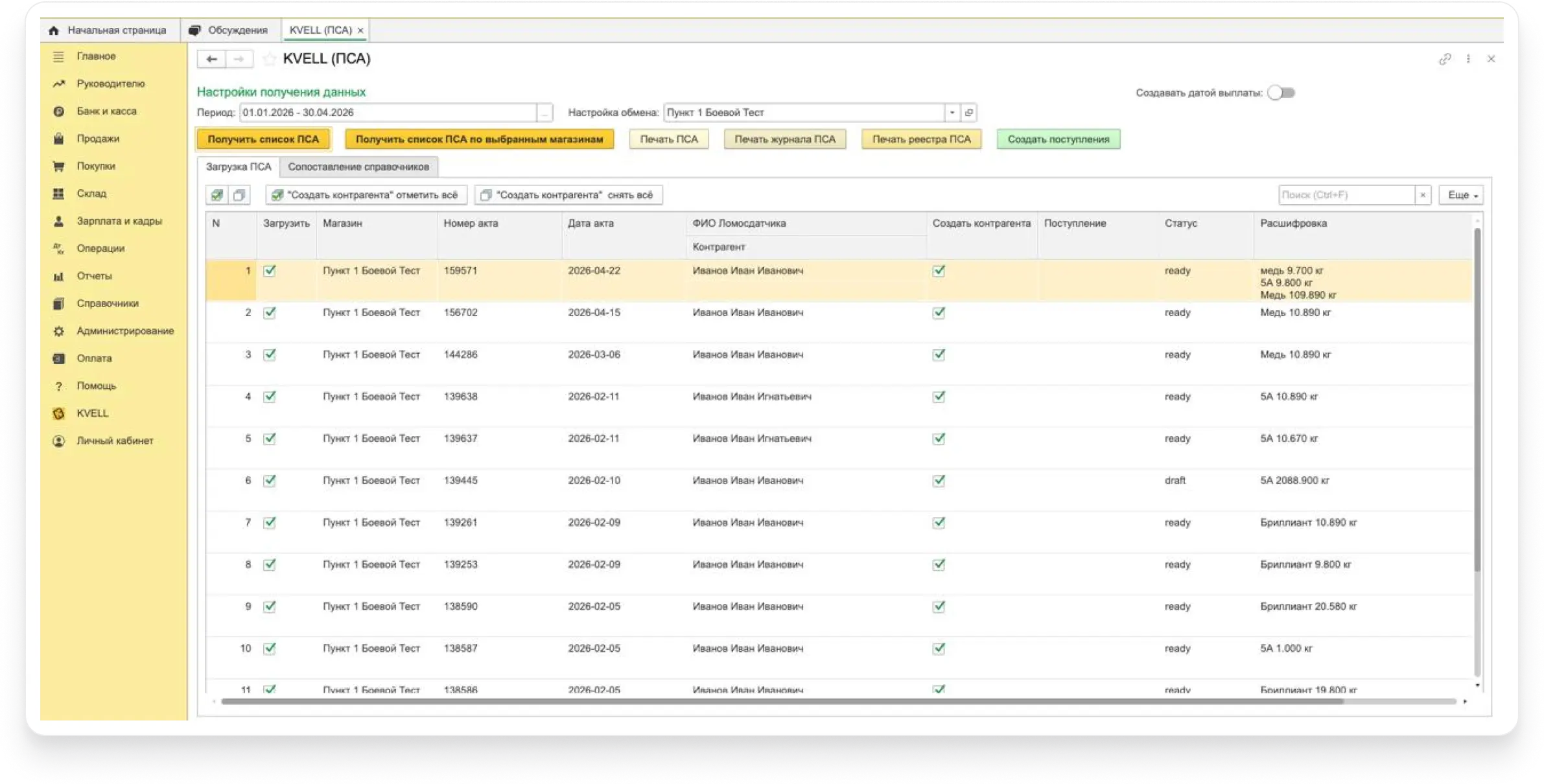The height and width of the screenshot is (784, 1544).
Task: Click the Банк и касса icon
Action: point(58,111)
